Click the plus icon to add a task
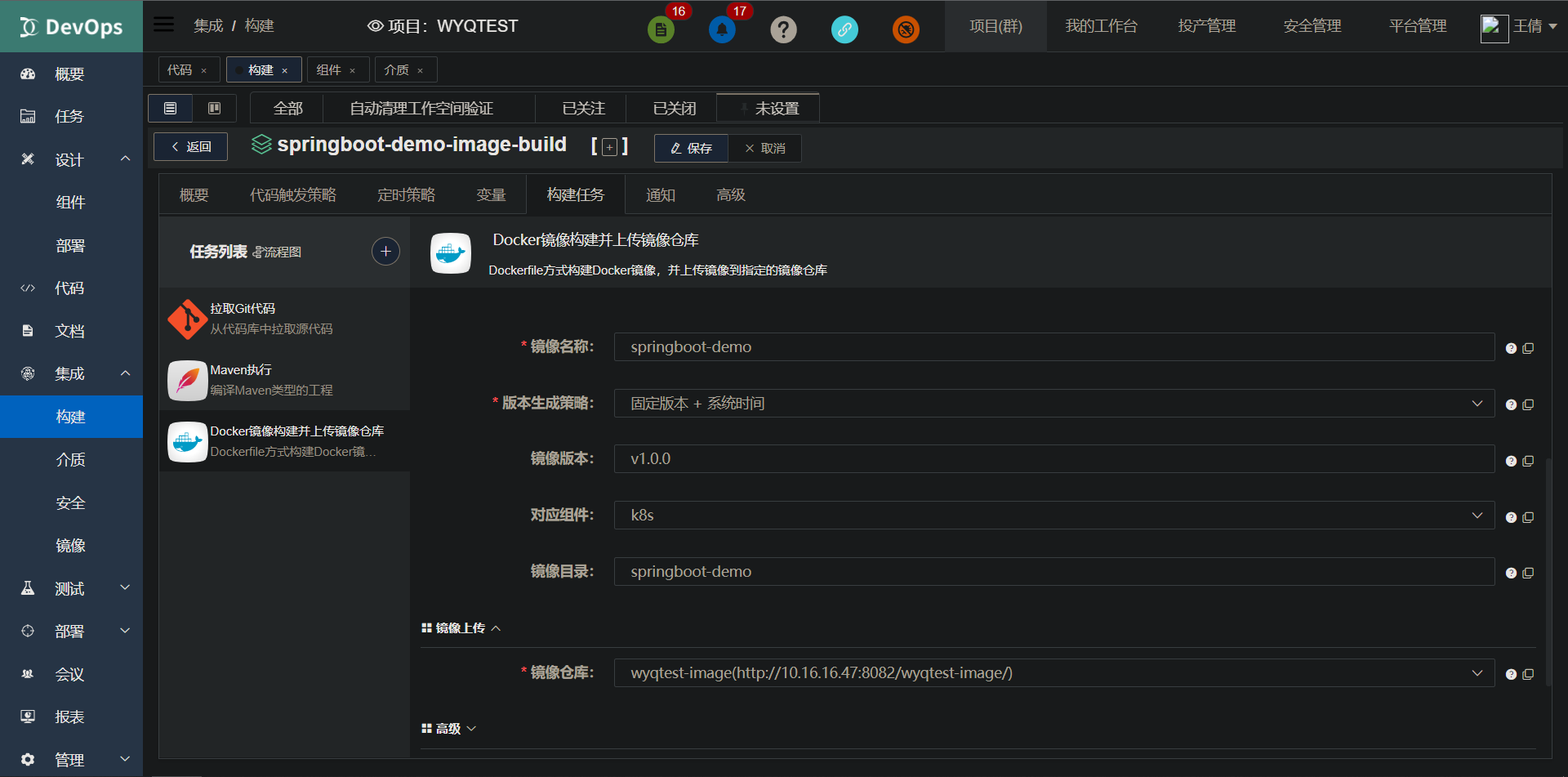 [x=385, y=251]
